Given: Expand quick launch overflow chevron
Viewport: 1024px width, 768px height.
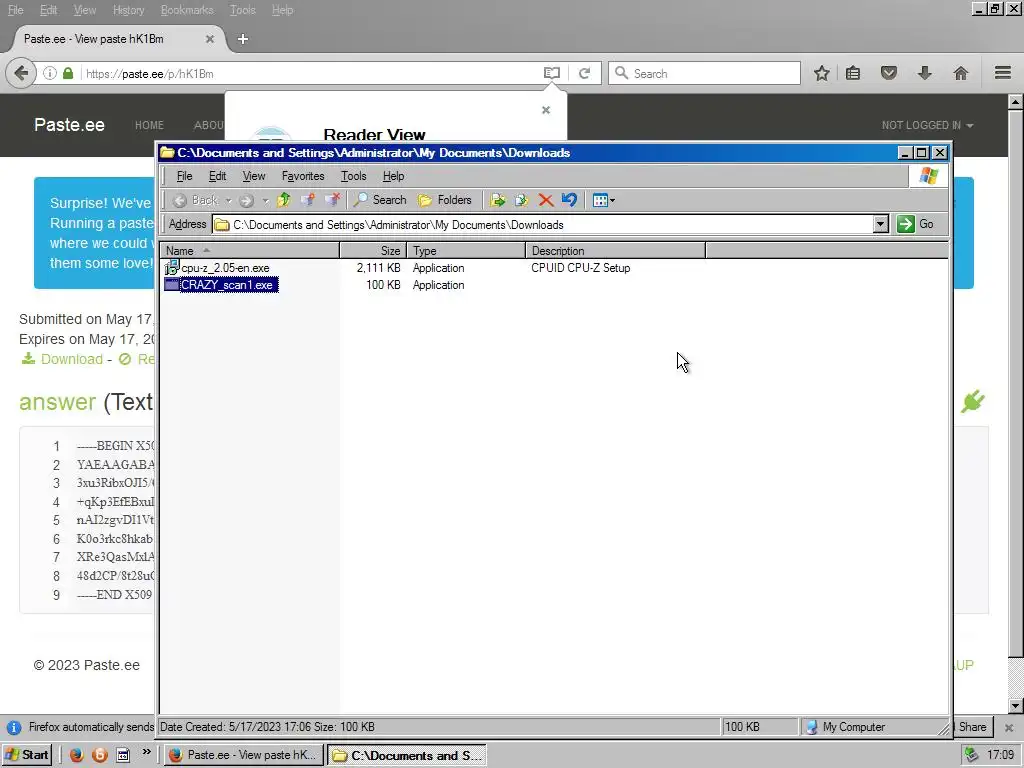Looking at the screenshot, I should [x=147, y=752].
